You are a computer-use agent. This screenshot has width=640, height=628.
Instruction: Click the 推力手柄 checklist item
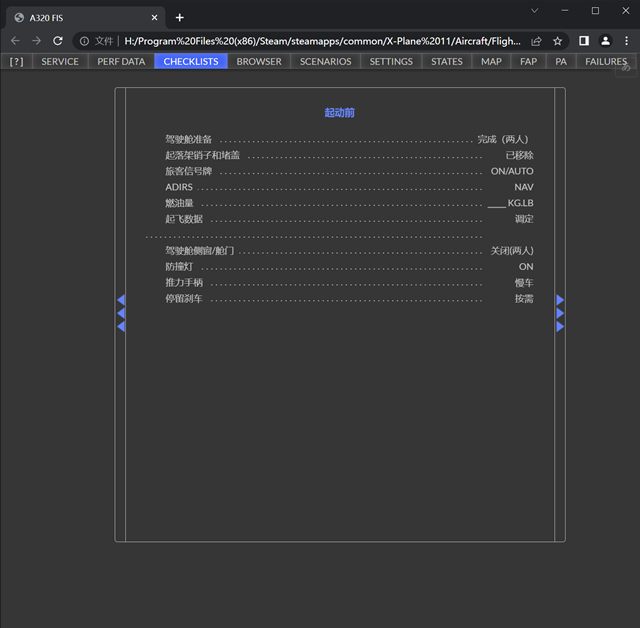pyautogui.click(x=184, y=282)
